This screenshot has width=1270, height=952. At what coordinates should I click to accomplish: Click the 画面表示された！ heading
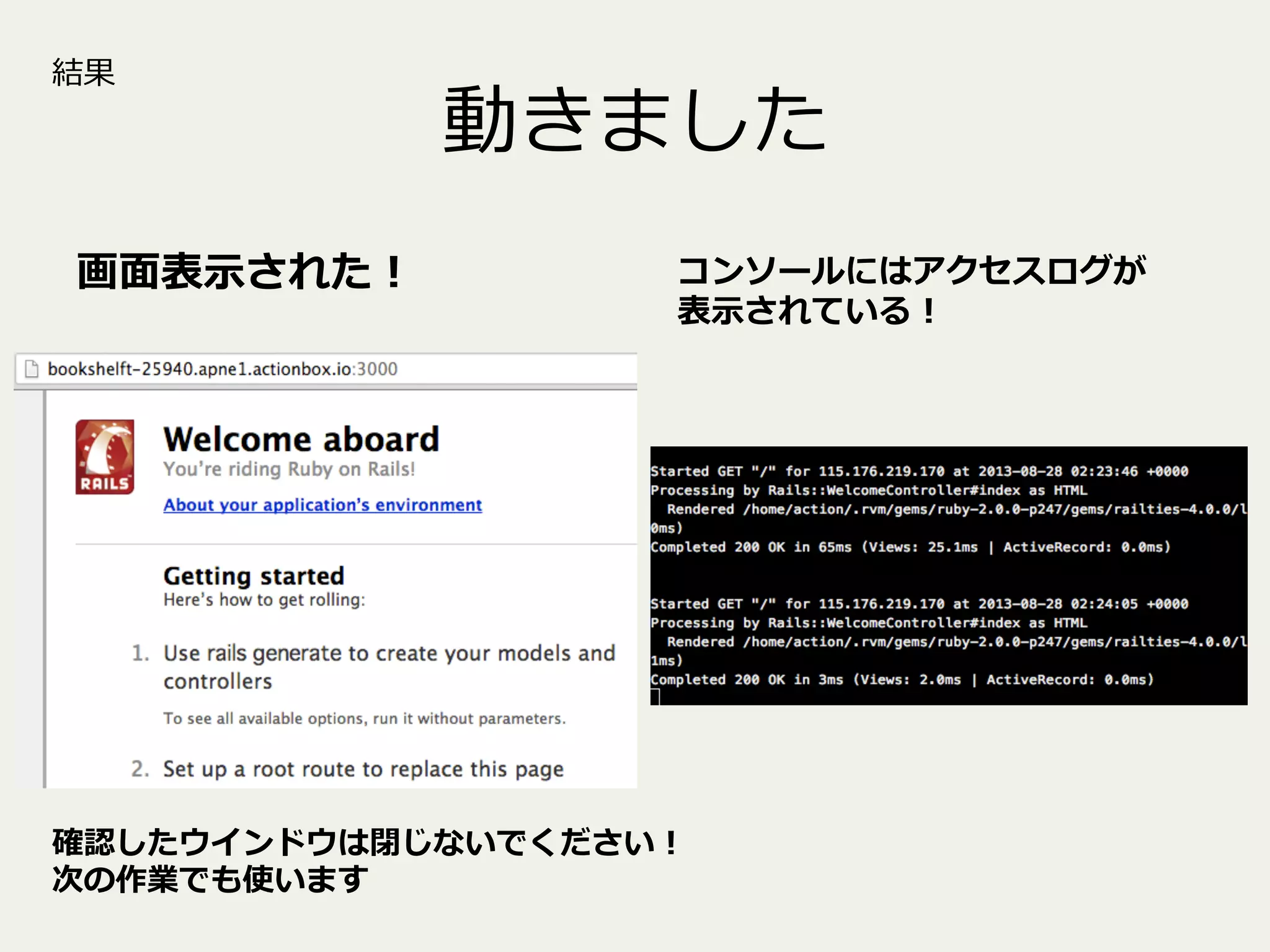241,271
